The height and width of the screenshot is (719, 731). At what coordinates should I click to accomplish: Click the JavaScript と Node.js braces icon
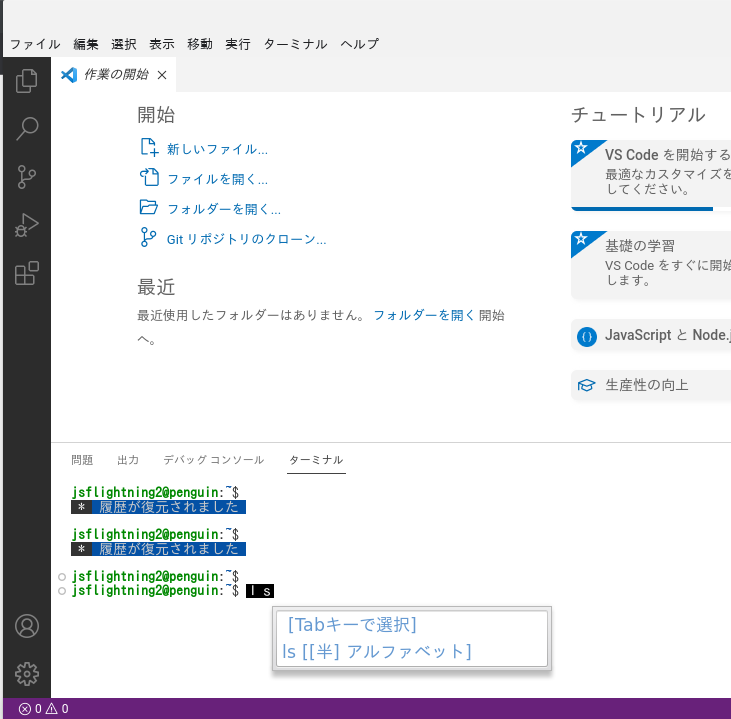(587, 336)
